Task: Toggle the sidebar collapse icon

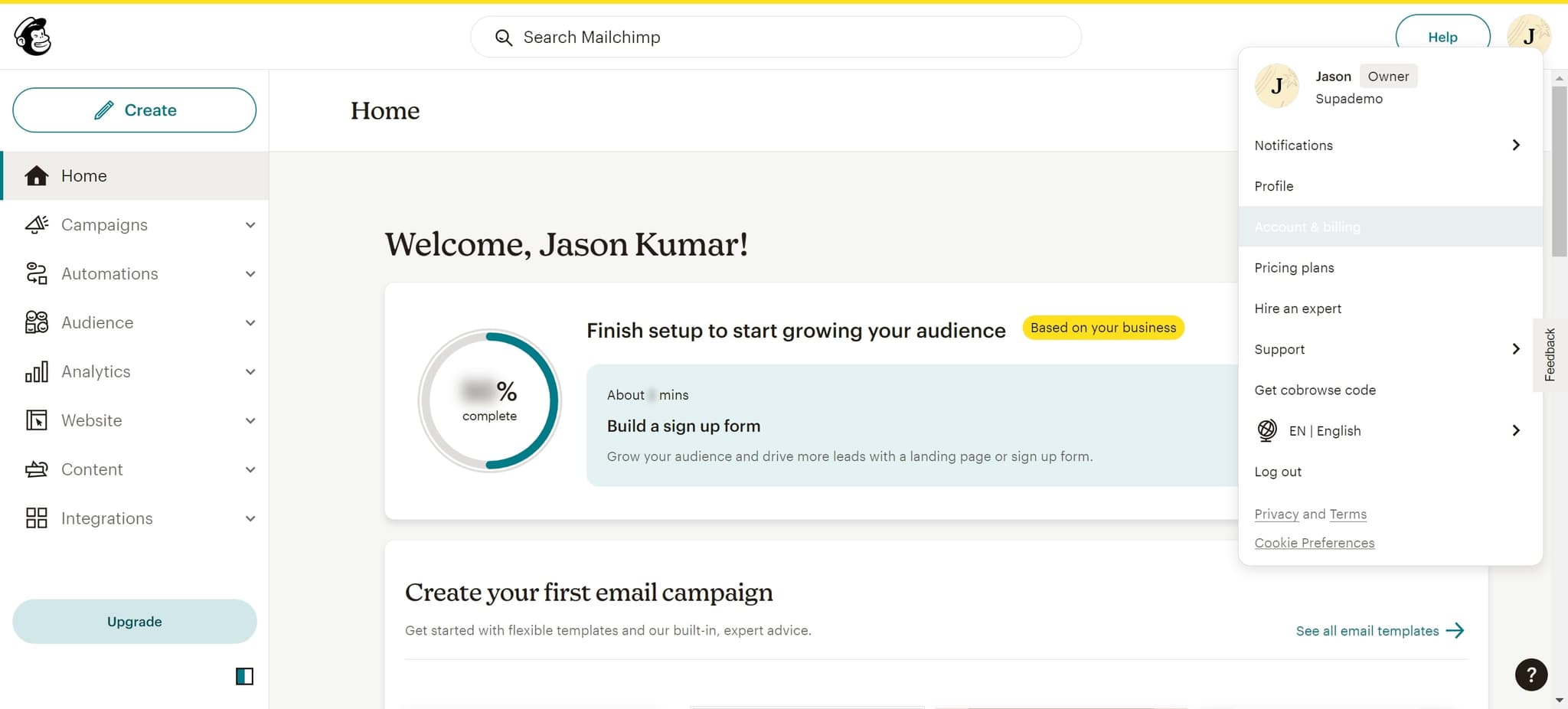Action: tap(244, 676)
